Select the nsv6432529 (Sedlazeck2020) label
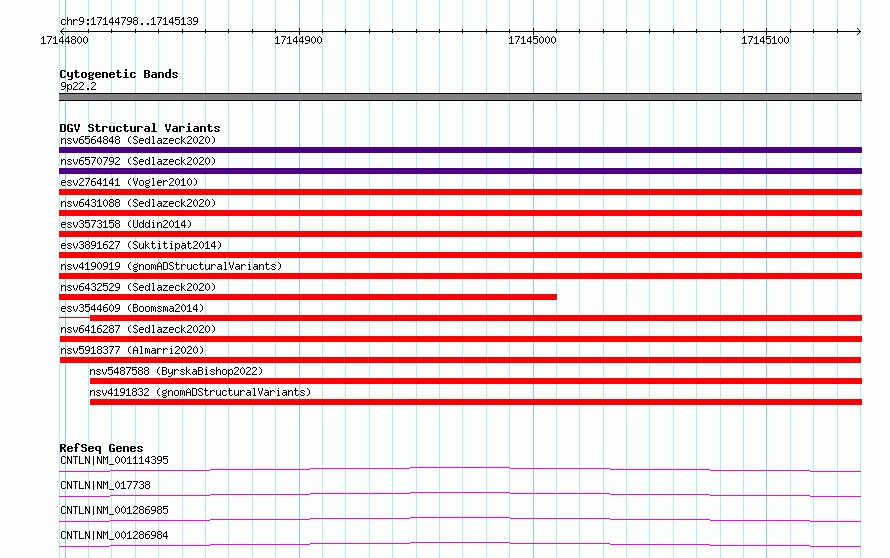Screen dimensions: 890x558 (138, 287)
